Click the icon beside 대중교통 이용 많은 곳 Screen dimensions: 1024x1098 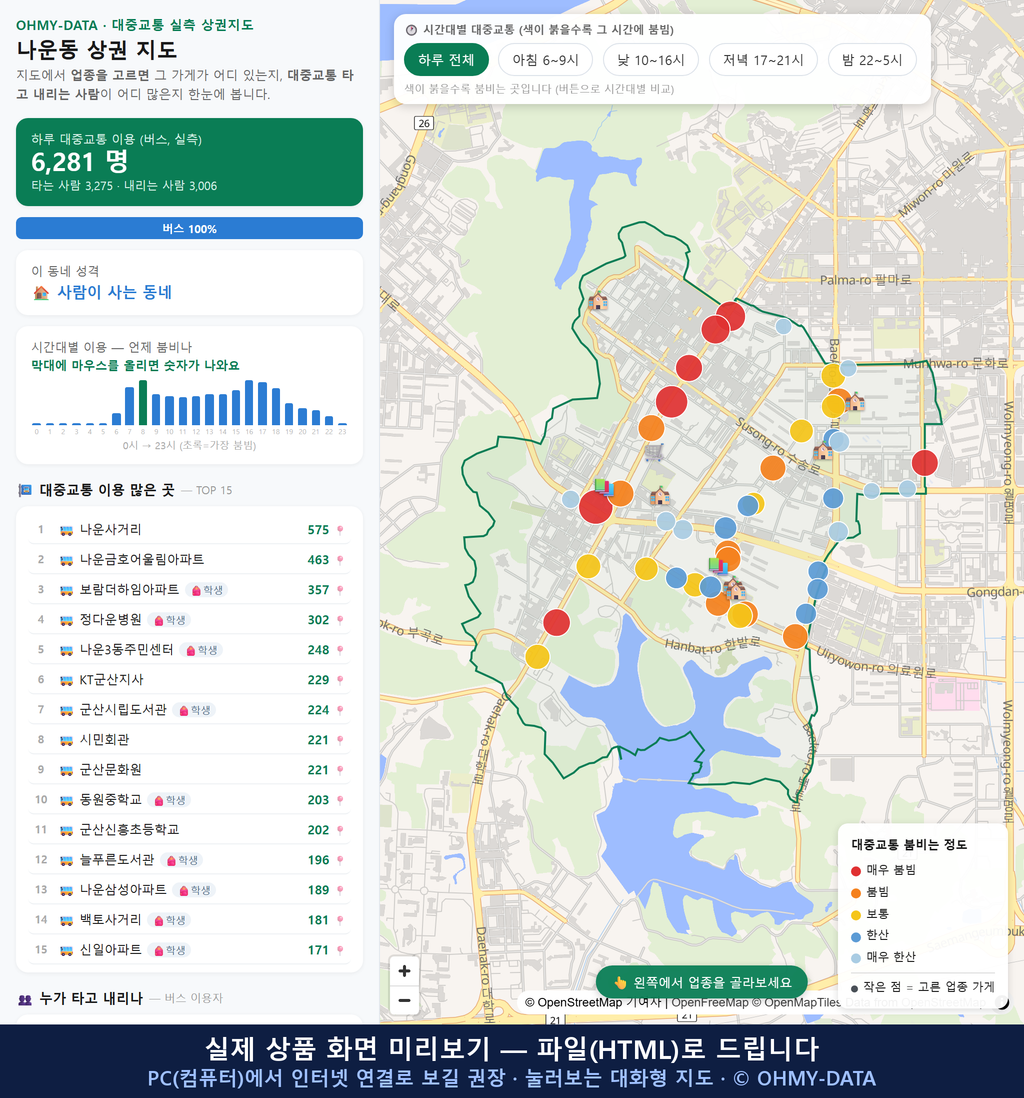(25, 490)
